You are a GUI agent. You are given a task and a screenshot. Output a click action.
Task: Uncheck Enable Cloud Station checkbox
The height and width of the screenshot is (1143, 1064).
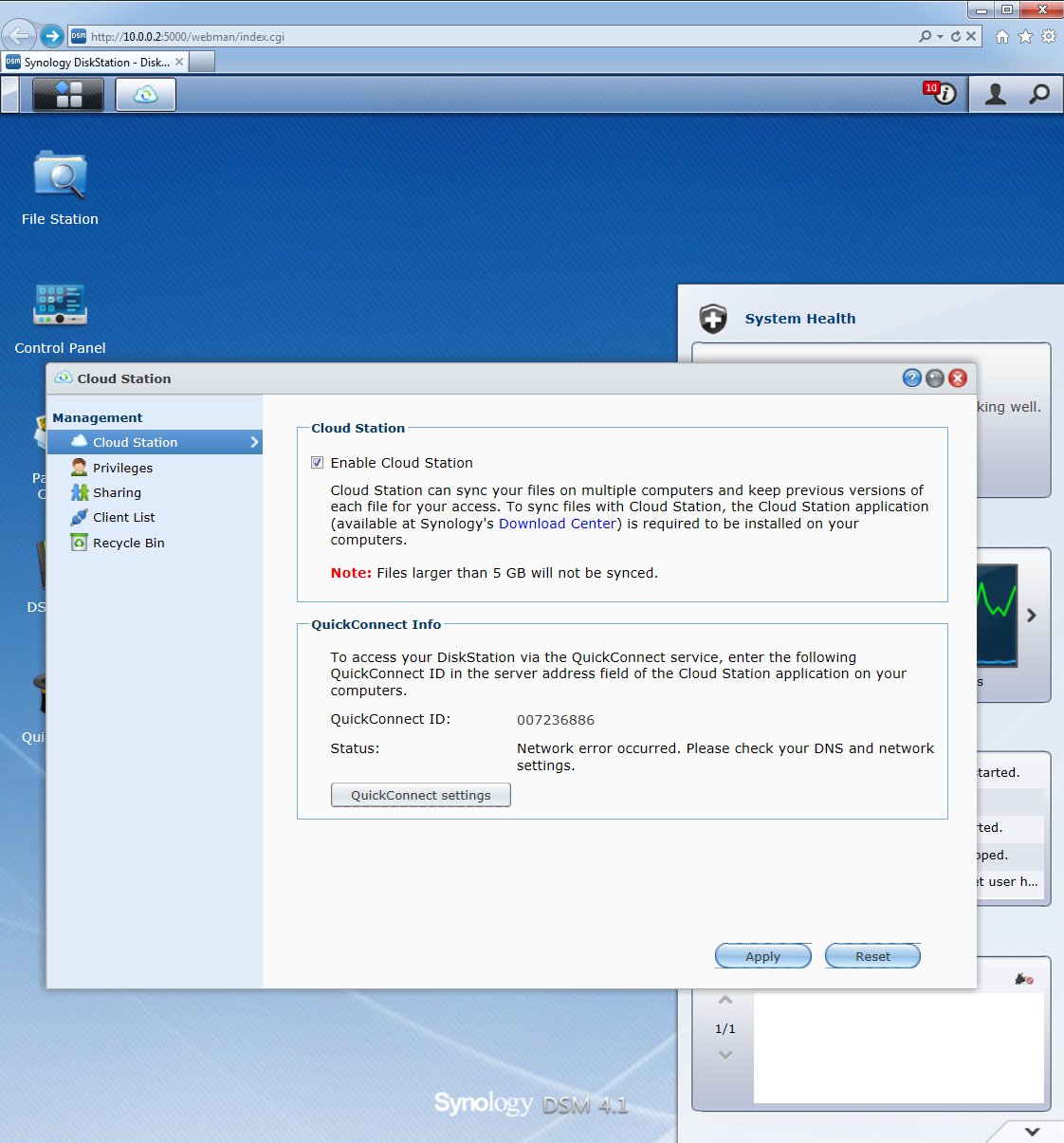[x=318, y=463]
